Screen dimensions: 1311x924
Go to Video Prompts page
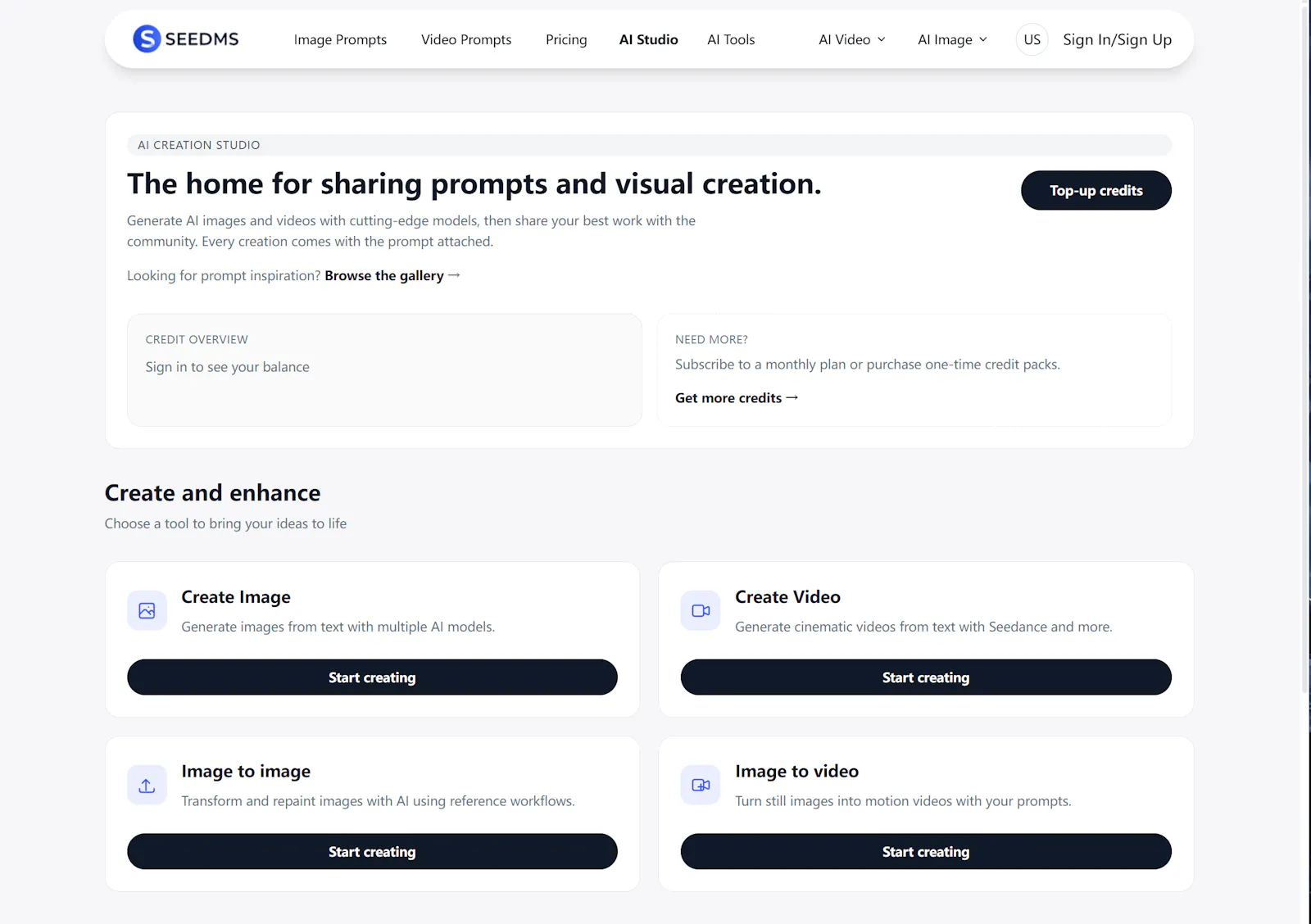466,39
